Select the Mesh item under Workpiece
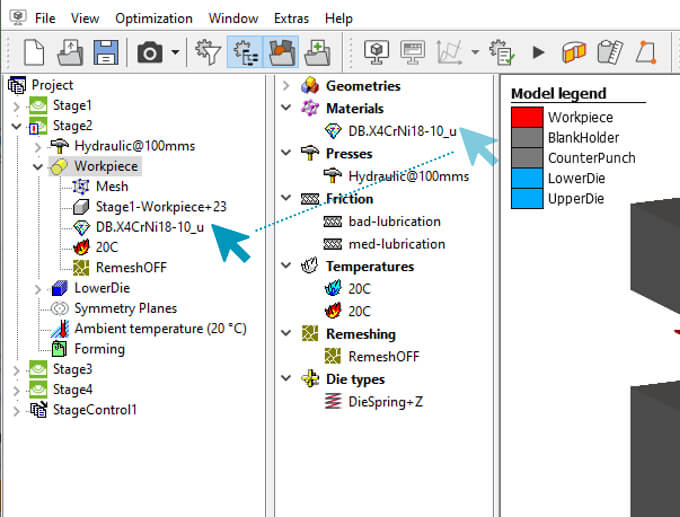Viewport: 680px width, 517px height. [x=111, y=186]
